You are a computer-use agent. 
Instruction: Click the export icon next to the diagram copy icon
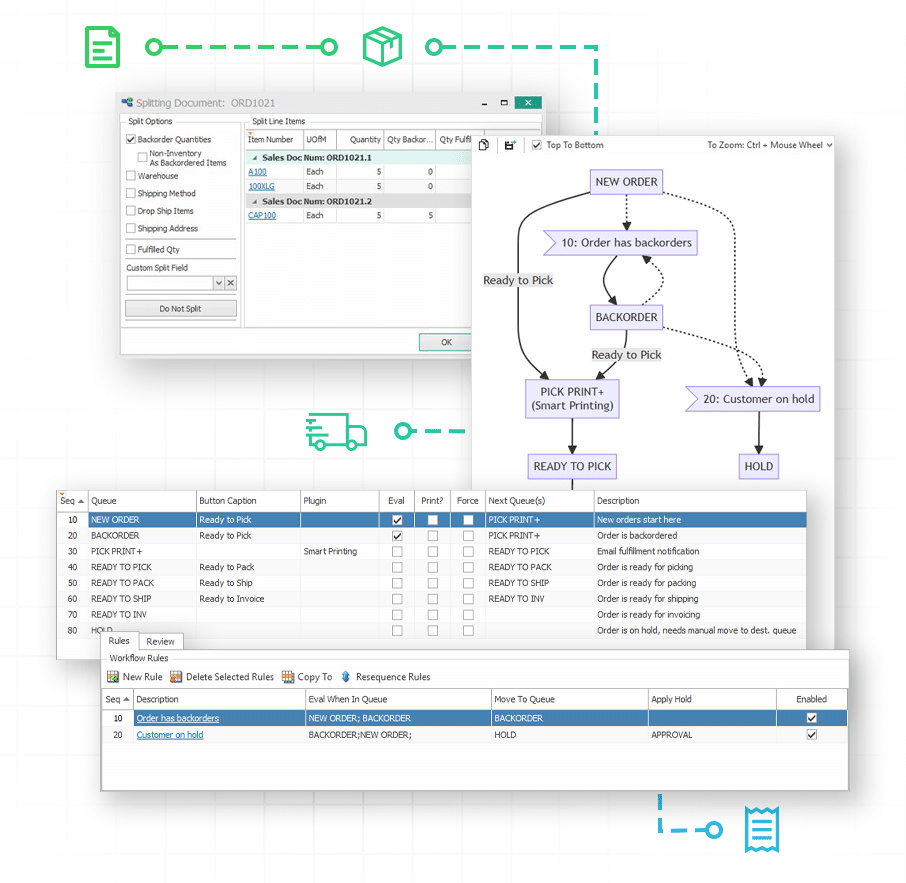[509, 145]
